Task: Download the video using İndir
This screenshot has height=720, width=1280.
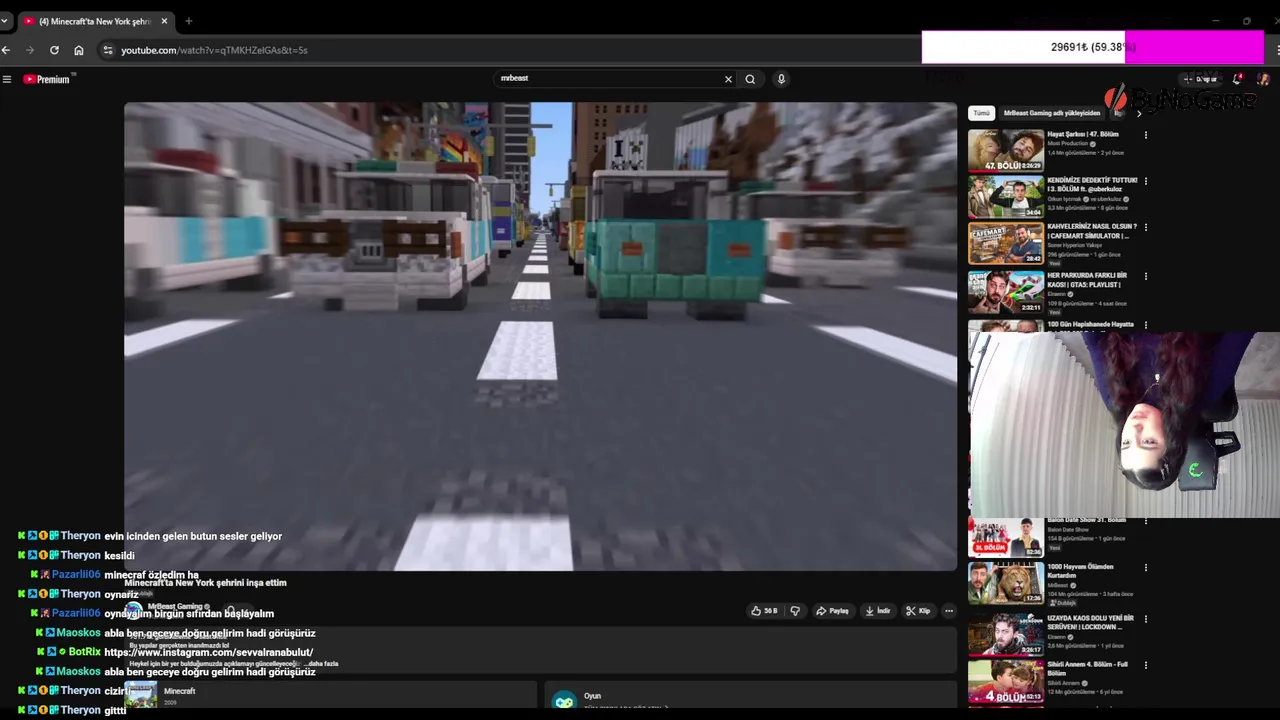Action: [878, 611]
